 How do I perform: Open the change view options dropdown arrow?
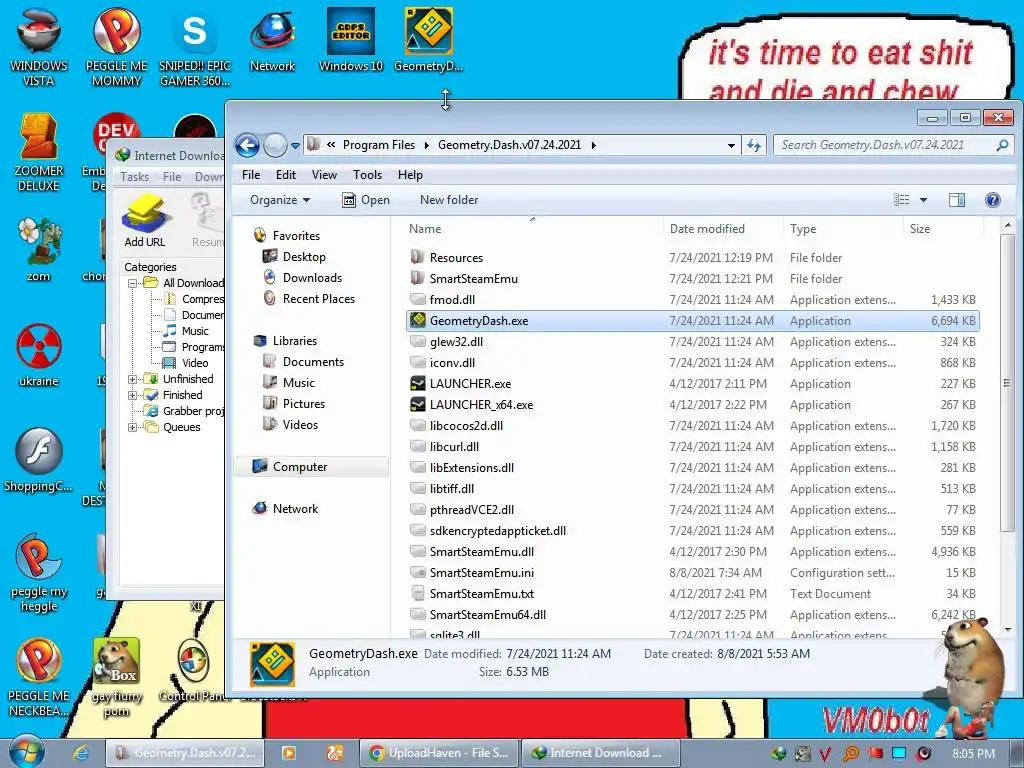point(923,200)
